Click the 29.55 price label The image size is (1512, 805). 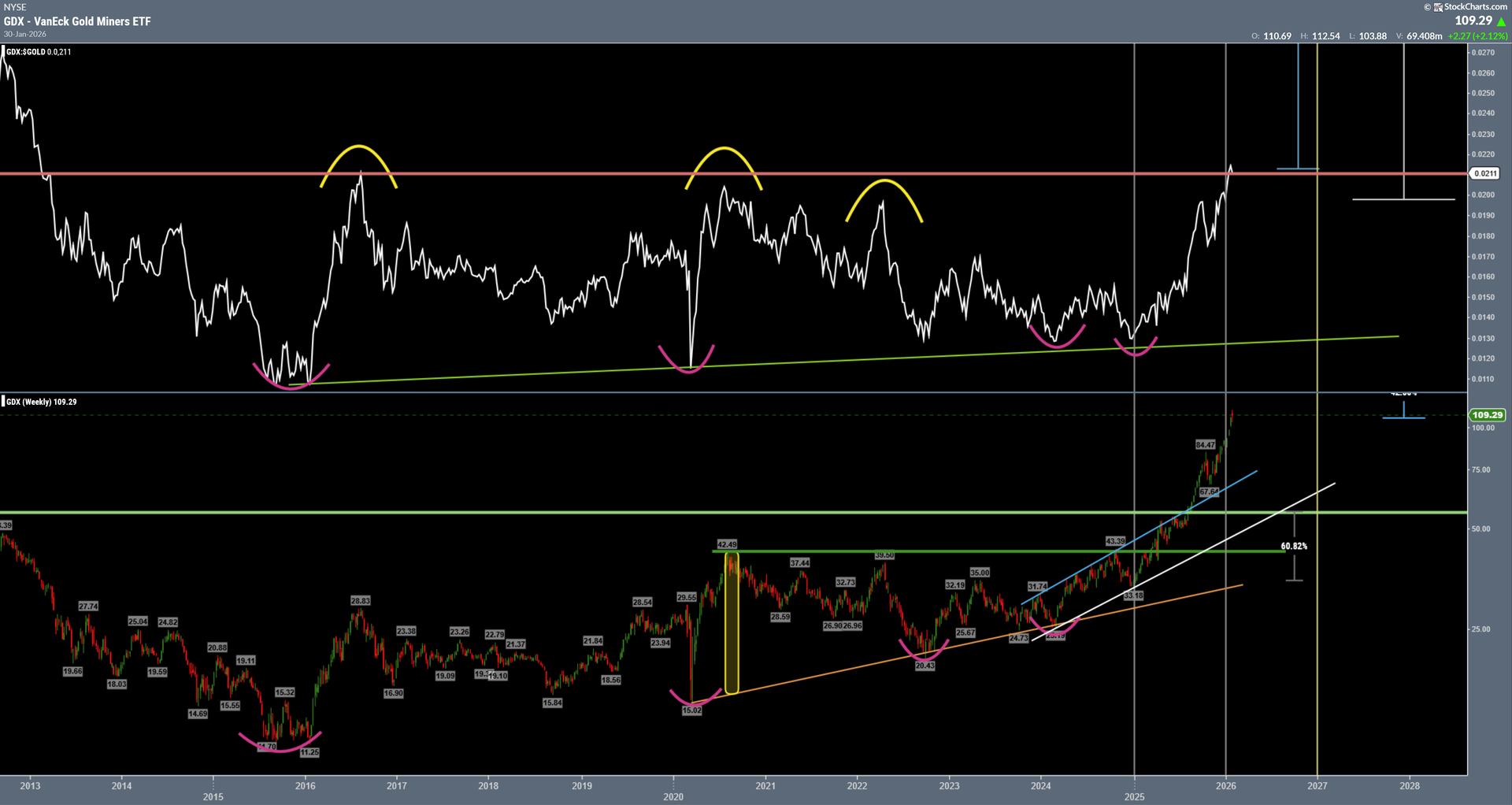coord(687,597)
